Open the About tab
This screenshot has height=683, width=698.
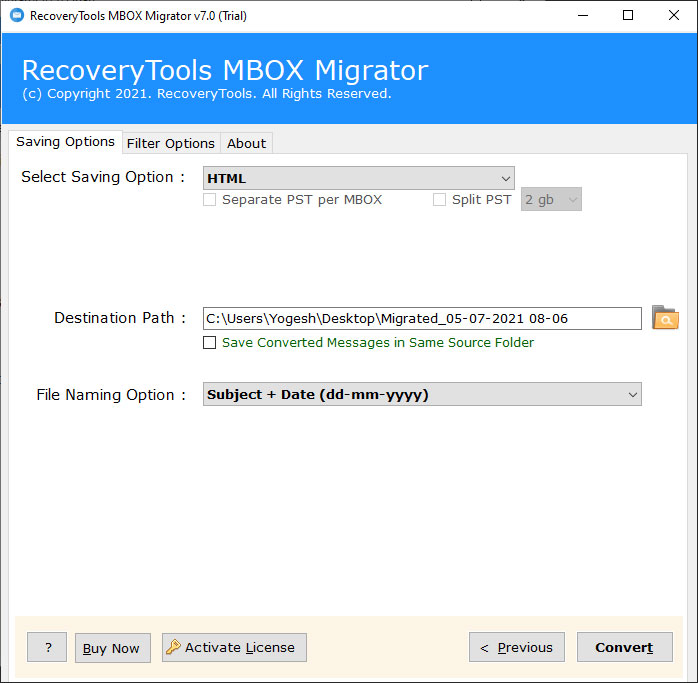(247, 143)
